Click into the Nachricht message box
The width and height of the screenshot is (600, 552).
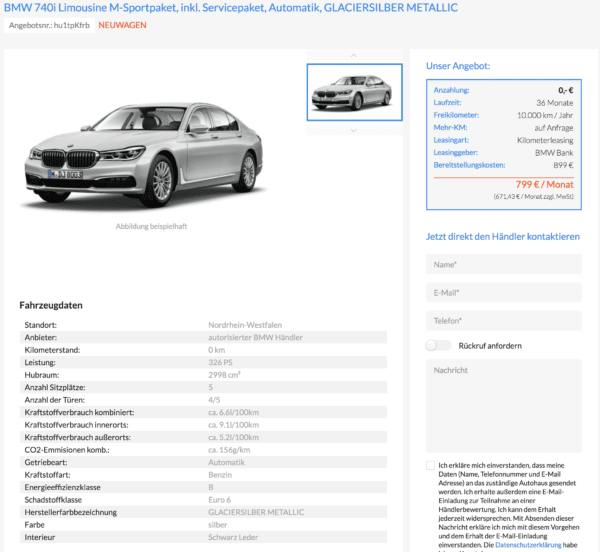point(504,406)
